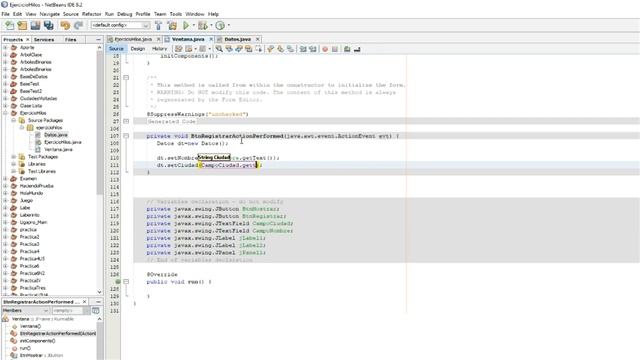The image size is (640, 360).
Task: Close the Projects panel tab
Action: click(x=28, y=40)
